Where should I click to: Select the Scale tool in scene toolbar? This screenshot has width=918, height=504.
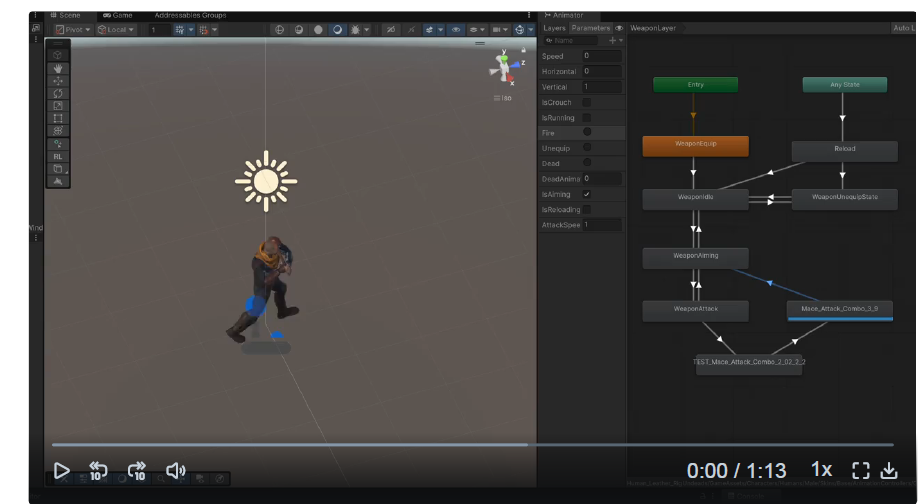click(58, 106)
